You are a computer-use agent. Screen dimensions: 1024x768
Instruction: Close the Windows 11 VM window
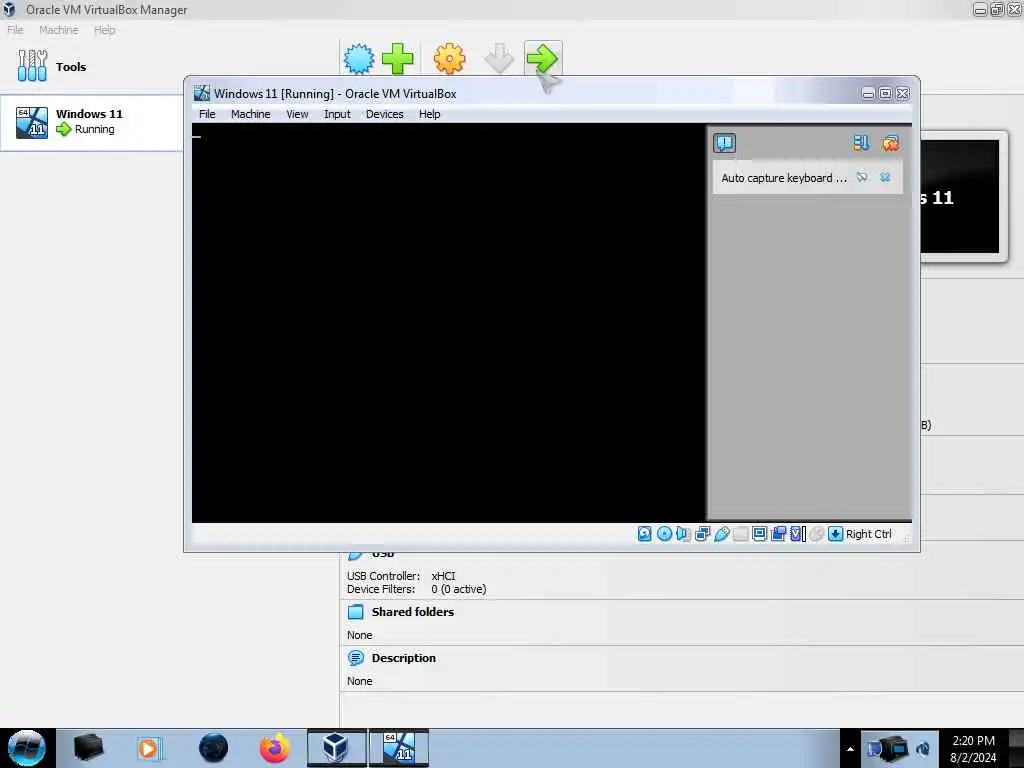coord(903,94)
